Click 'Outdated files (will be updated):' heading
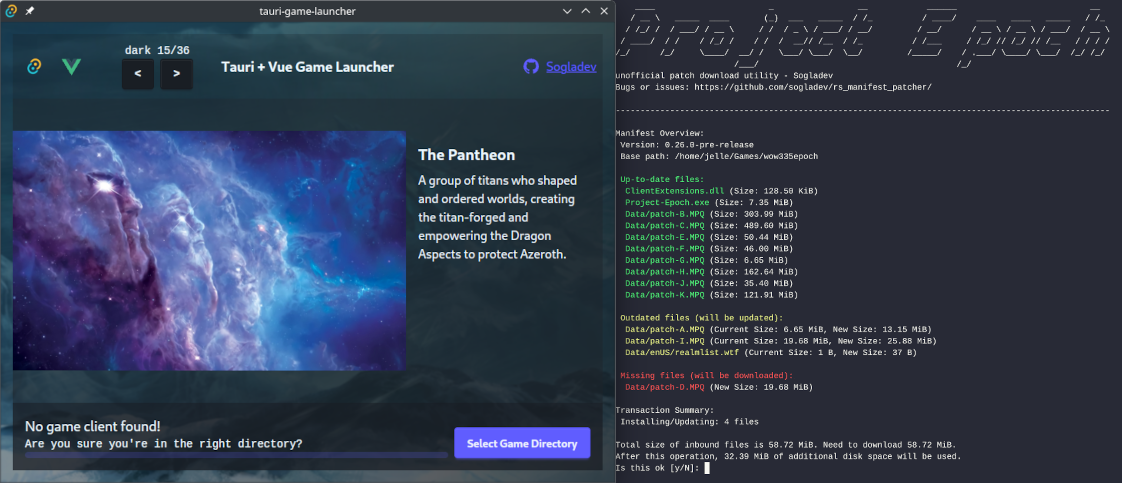Viewport: 1122px width, 483px height. click(701, 318)
